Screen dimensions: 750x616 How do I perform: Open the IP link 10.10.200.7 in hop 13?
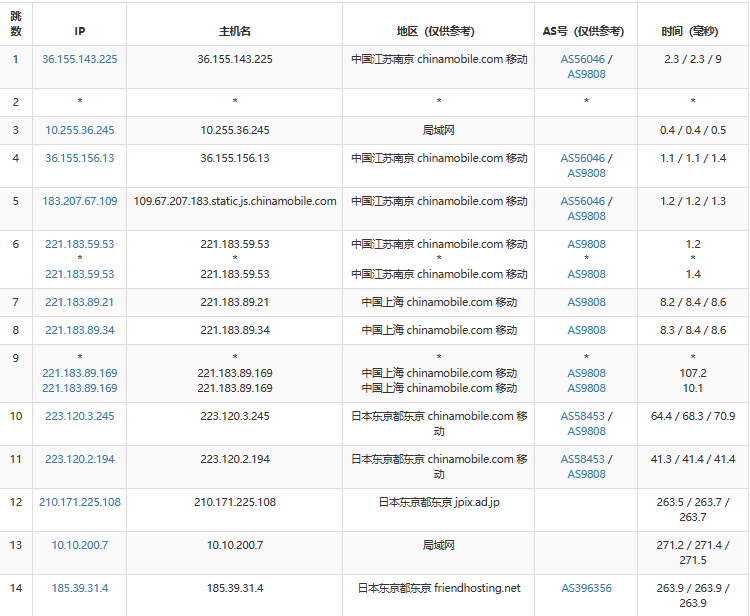click(79, 545)
